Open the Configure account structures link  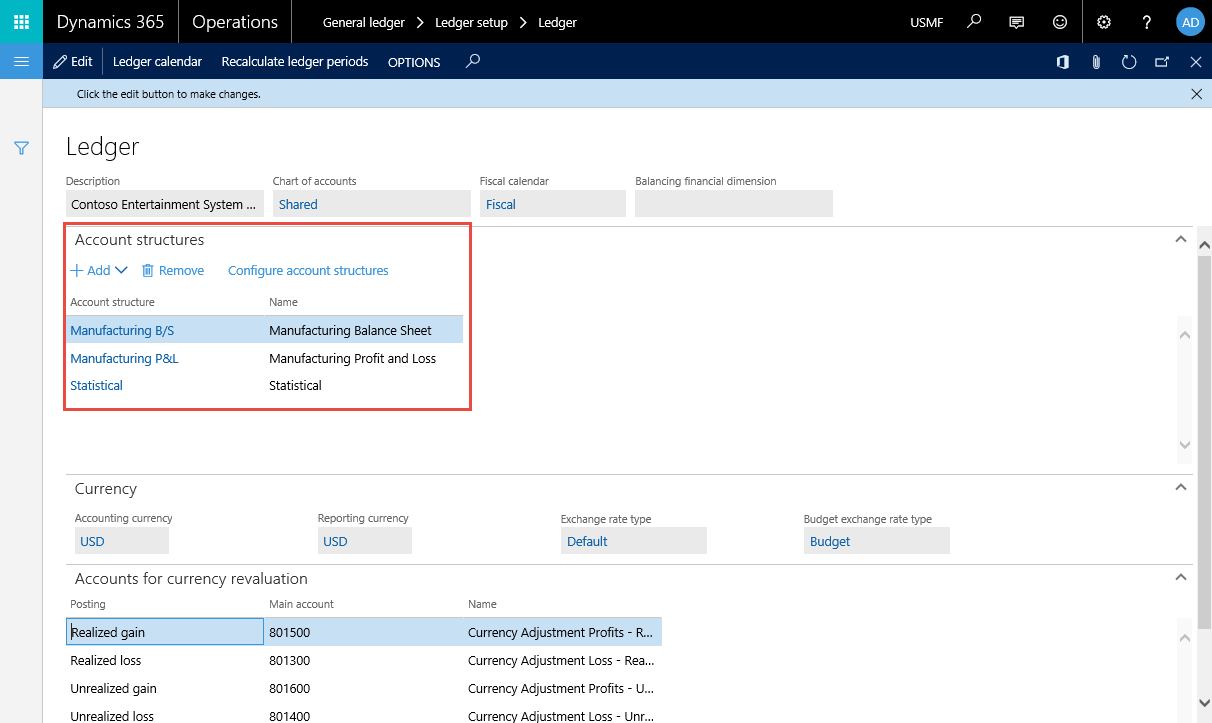(x=308, y=270)
